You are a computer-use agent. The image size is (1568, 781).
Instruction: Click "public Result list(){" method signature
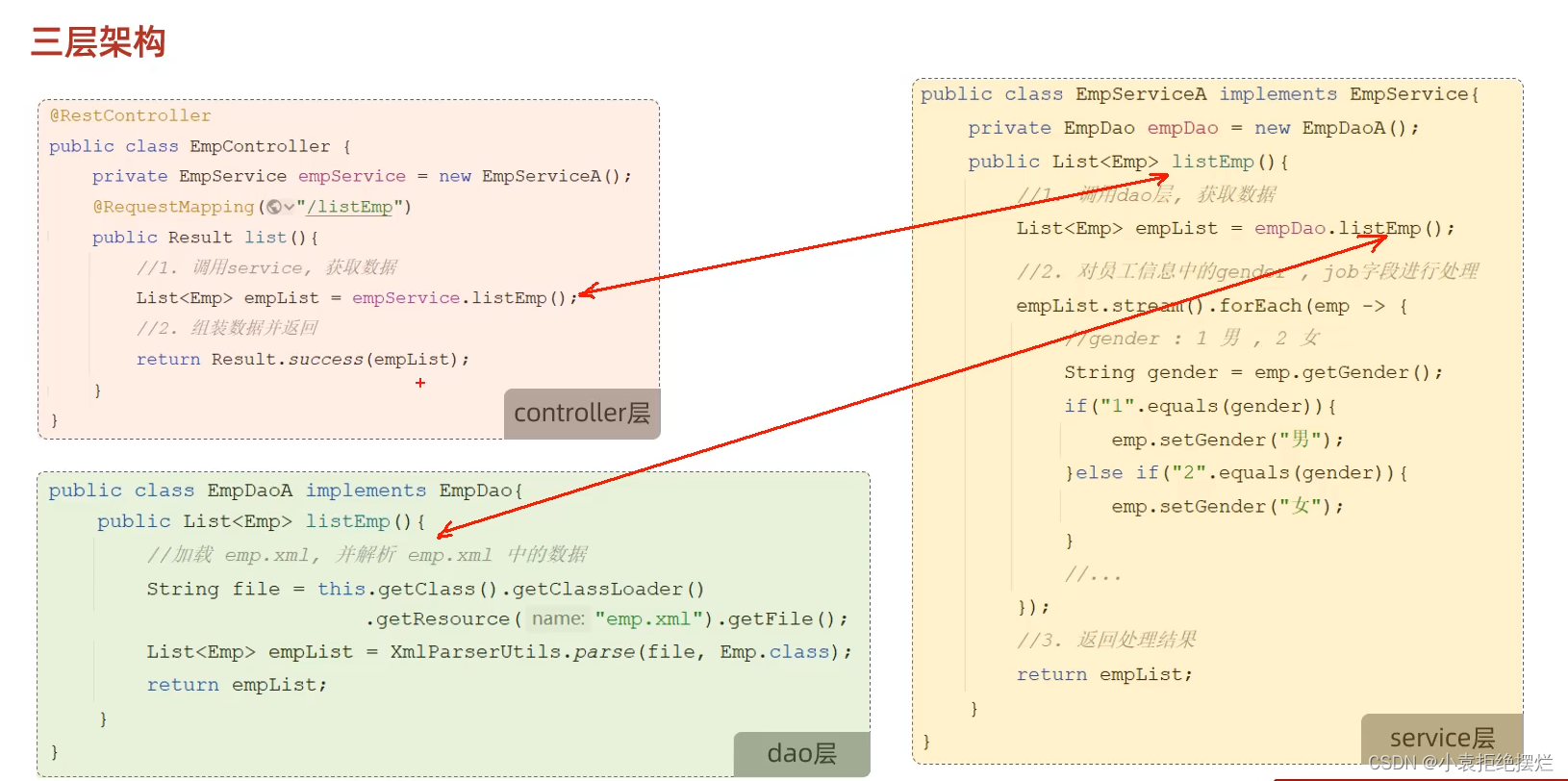pos(205,238)
